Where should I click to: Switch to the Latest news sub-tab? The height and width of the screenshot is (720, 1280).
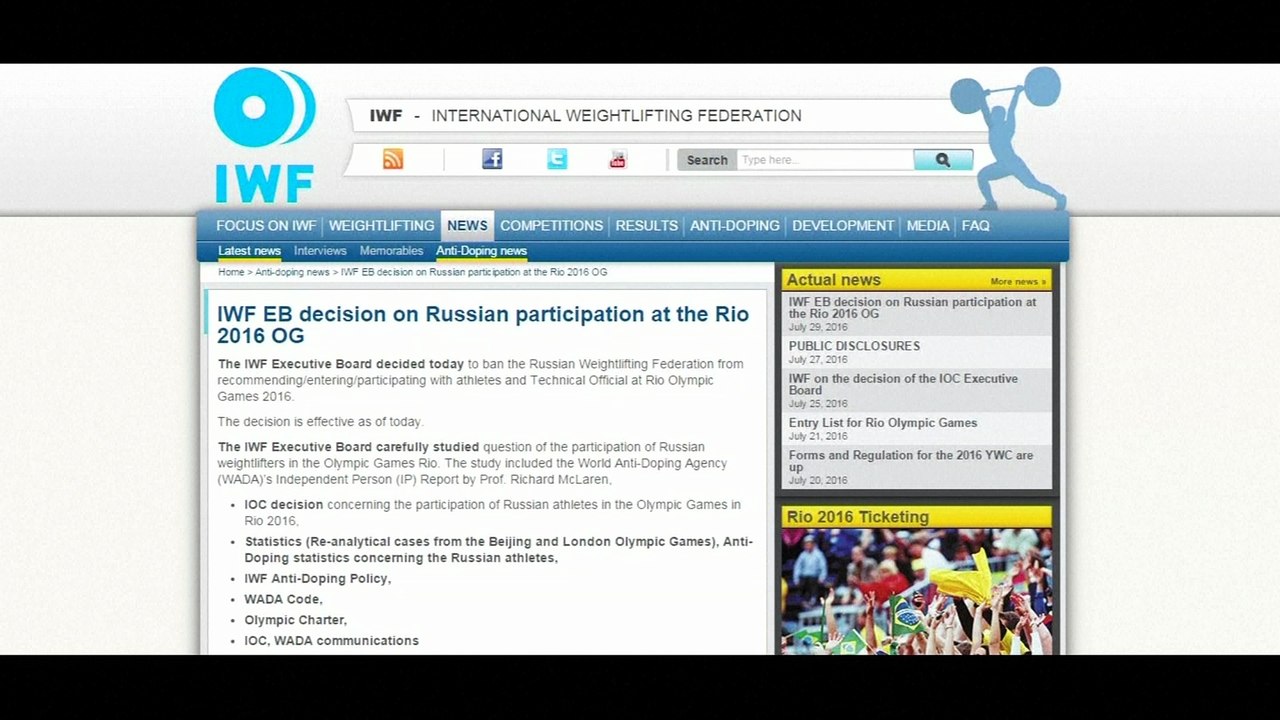tap(249, 251)
